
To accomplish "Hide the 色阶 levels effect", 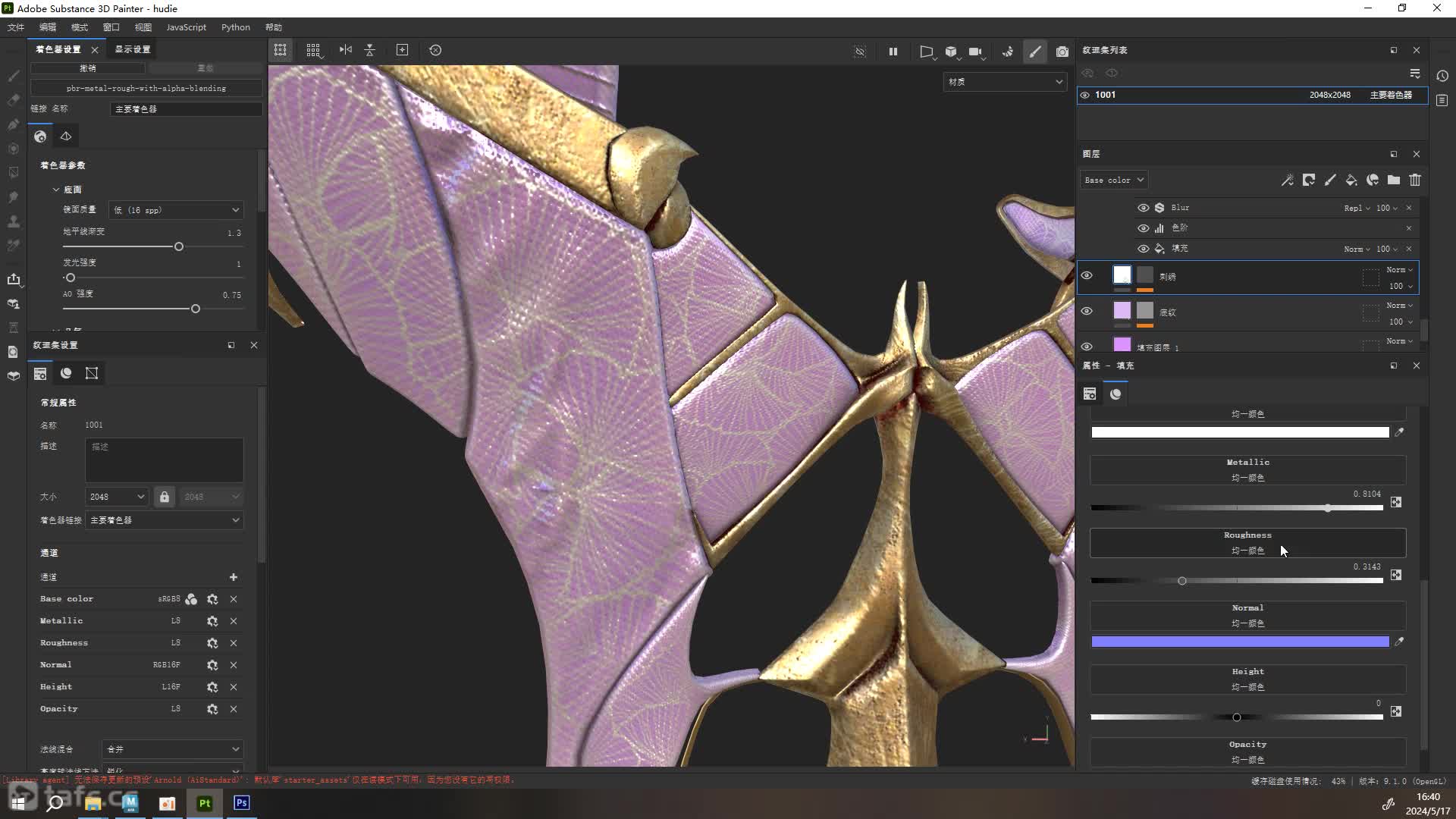I will [1144, 228].
